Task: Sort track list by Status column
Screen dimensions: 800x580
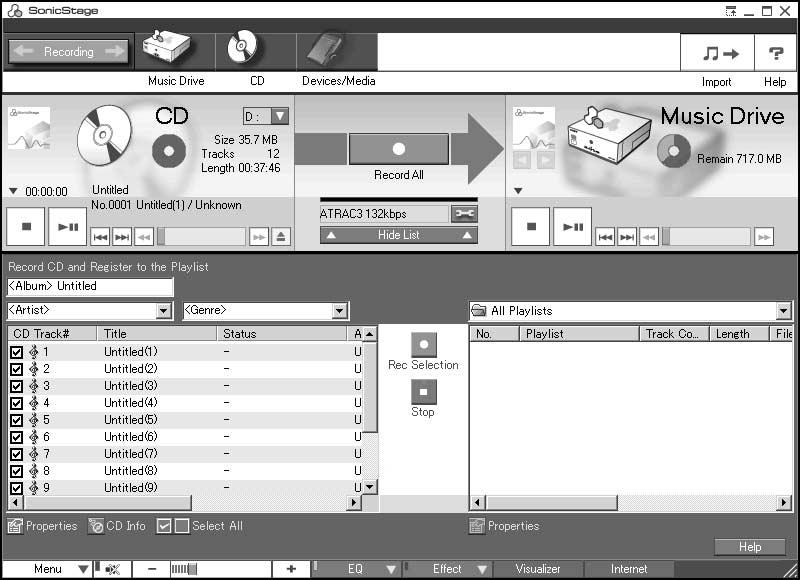Action: click(x=282, y=334)
